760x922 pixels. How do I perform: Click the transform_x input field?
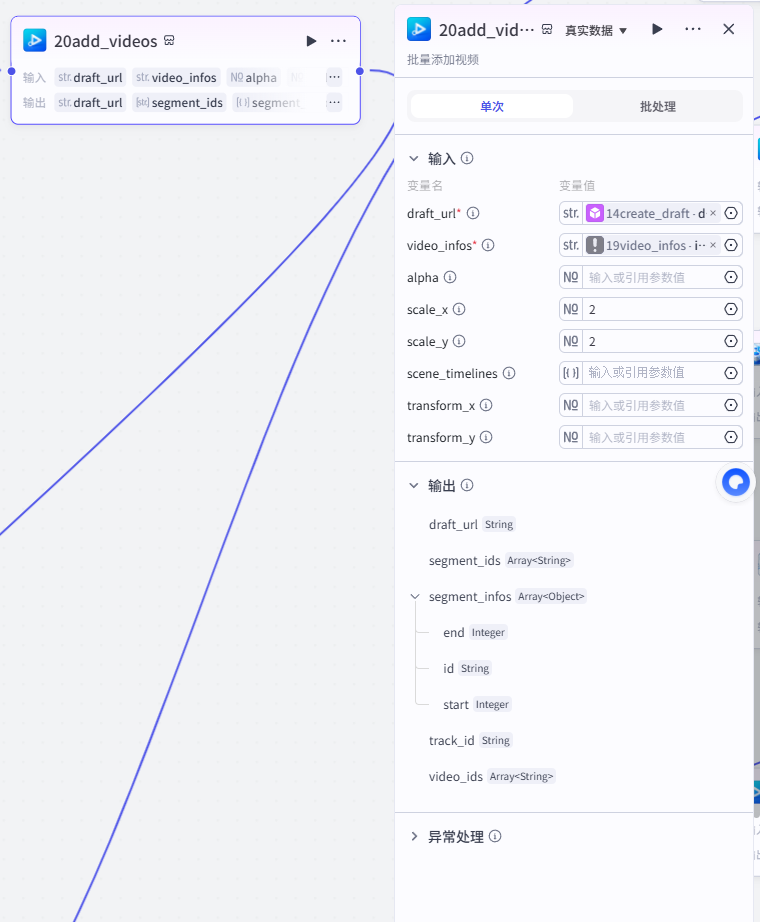click(652, 405)
